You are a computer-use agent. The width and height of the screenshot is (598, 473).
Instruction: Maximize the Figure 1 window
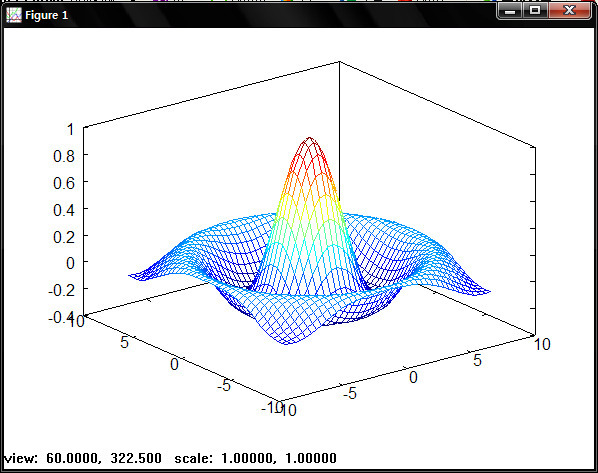pyautogui.click(x=535, y=10)
